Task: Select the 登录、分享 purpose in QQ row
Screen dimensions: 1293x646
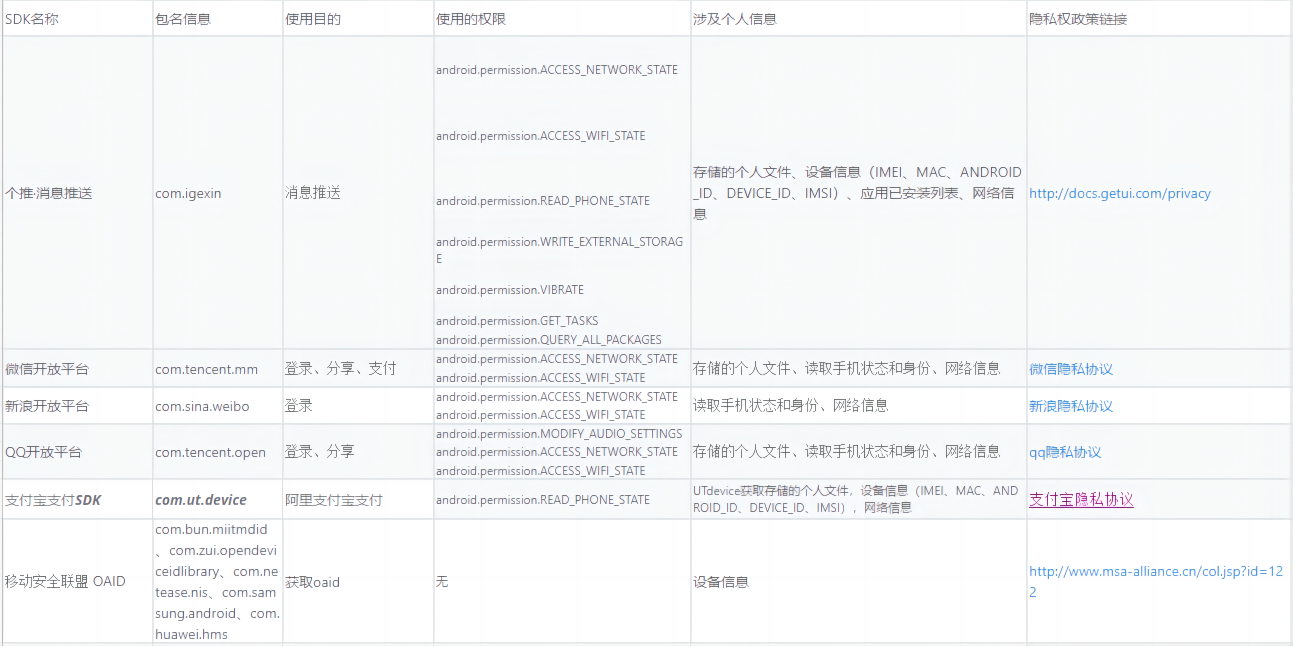Action: (x=320, y=452)
